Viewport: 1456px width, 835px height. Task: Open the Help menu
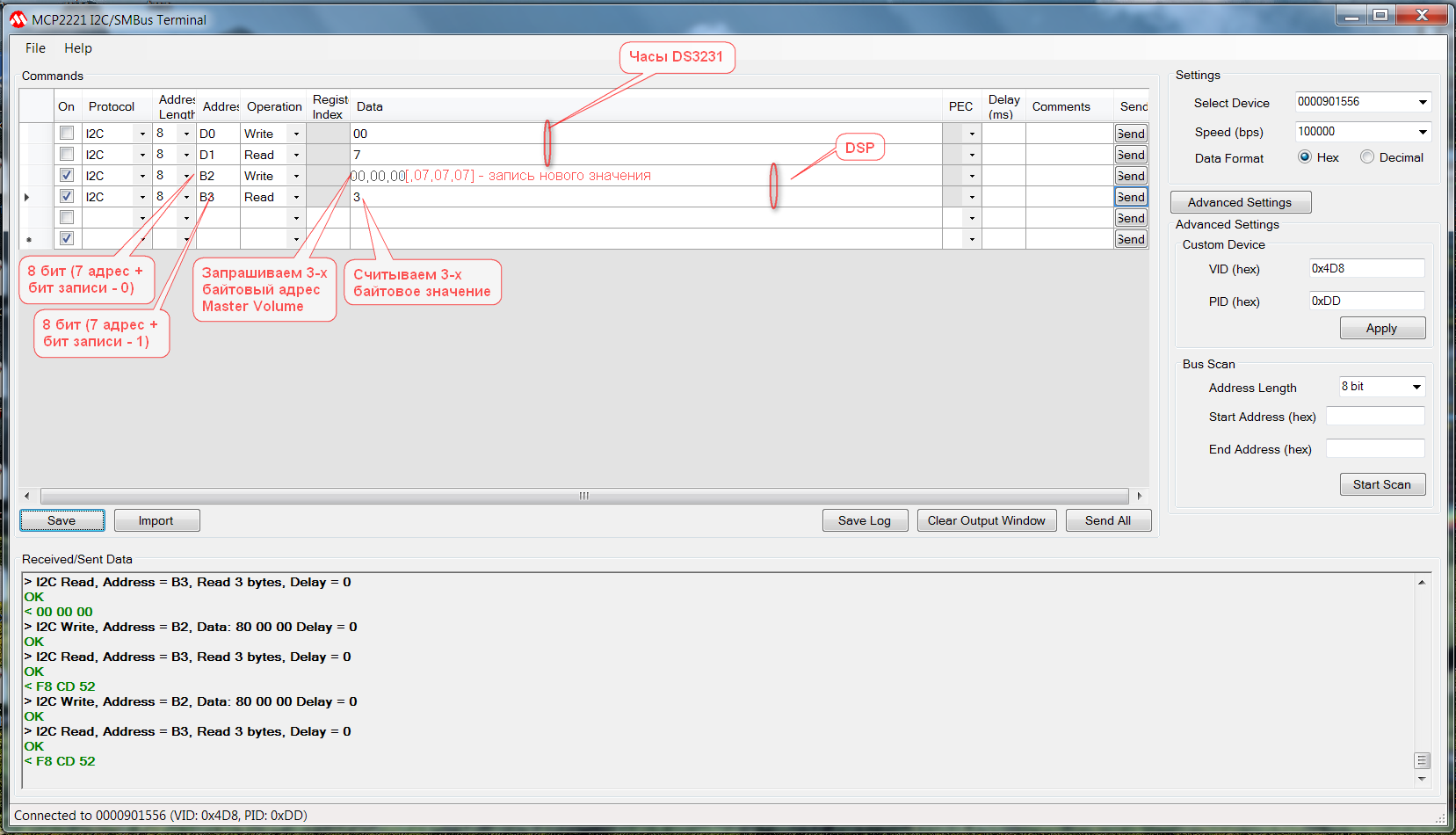click(x=77, y=48)
